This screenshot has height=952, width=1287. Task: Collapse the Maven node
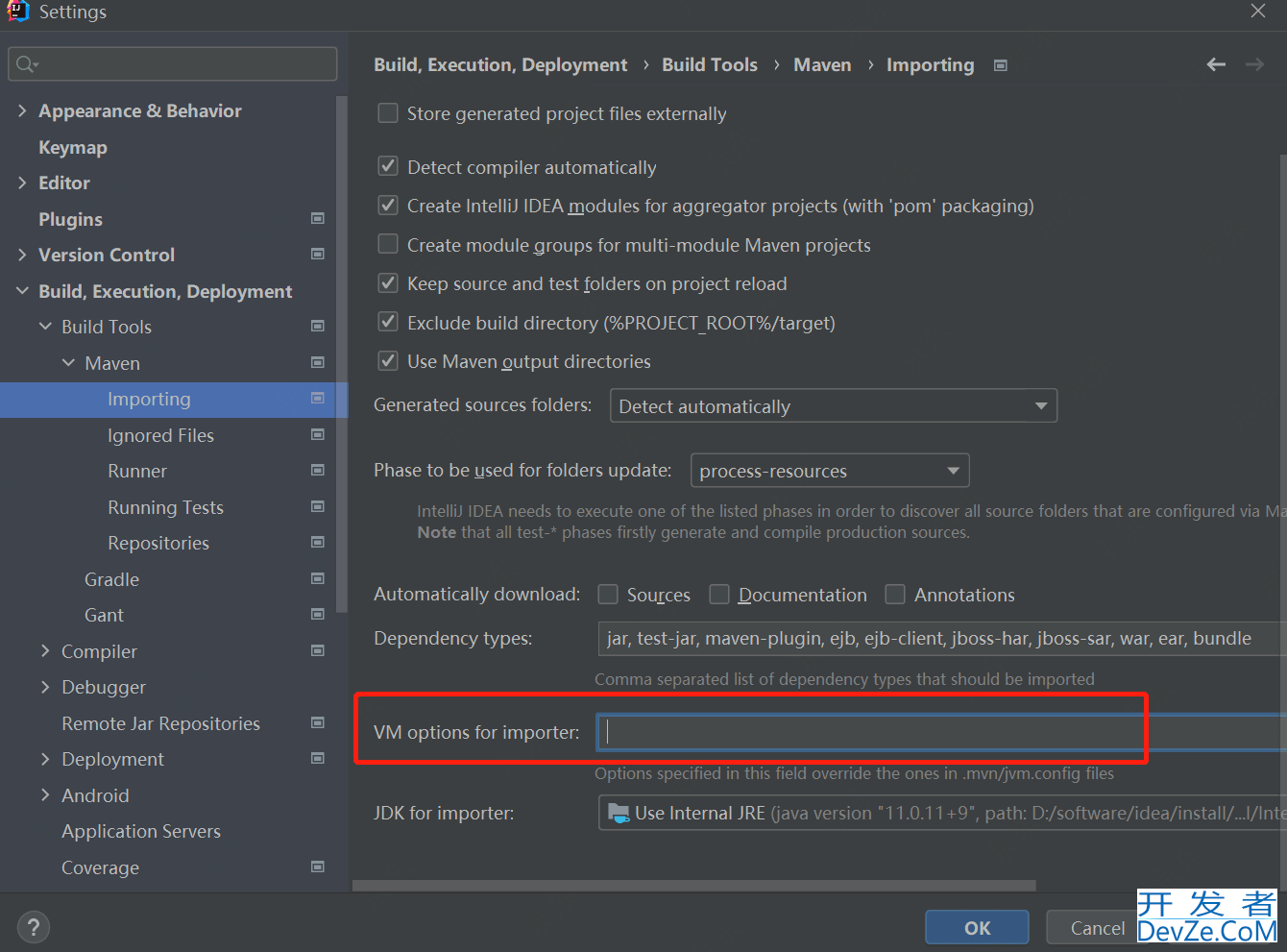68,363
